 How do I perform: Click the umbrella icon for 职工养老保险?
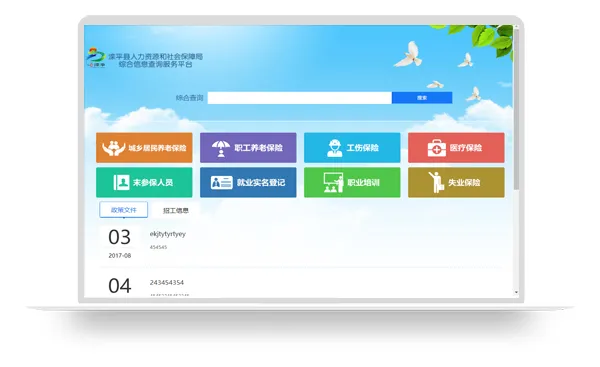[221, 148]
